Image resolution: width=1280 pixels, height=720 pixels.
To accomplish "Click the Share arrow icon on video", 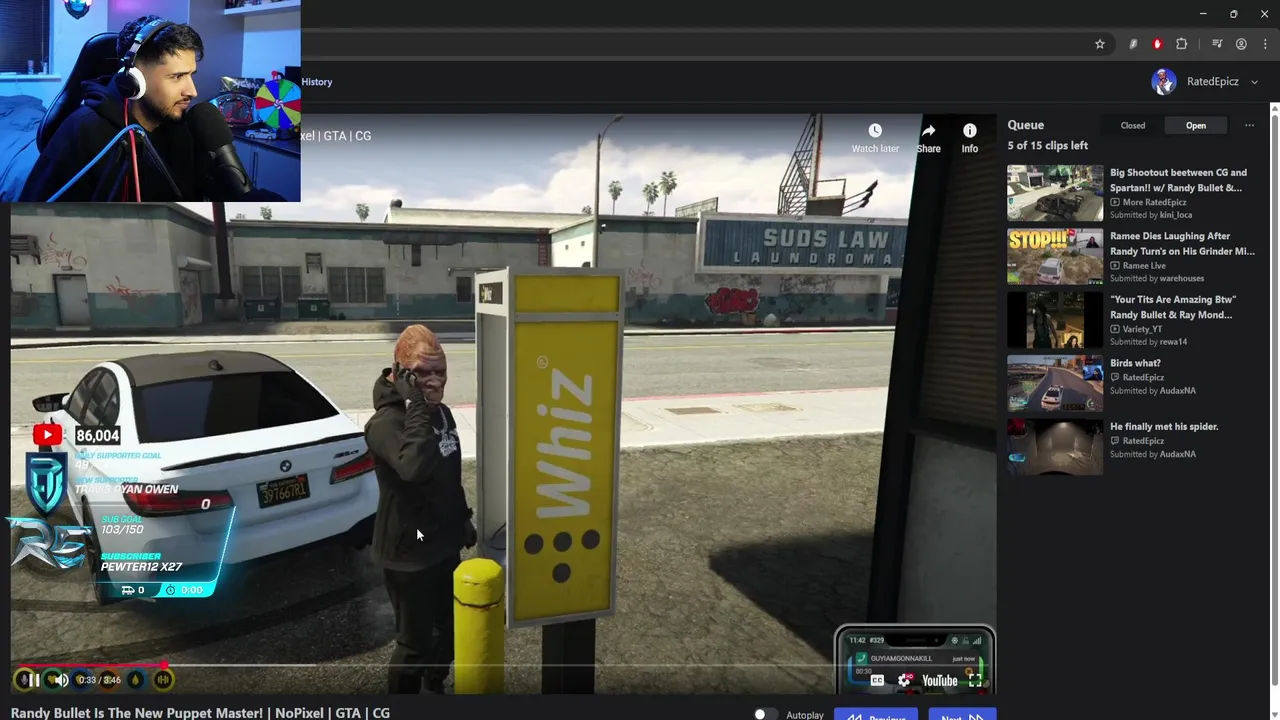I will point(928,131).
